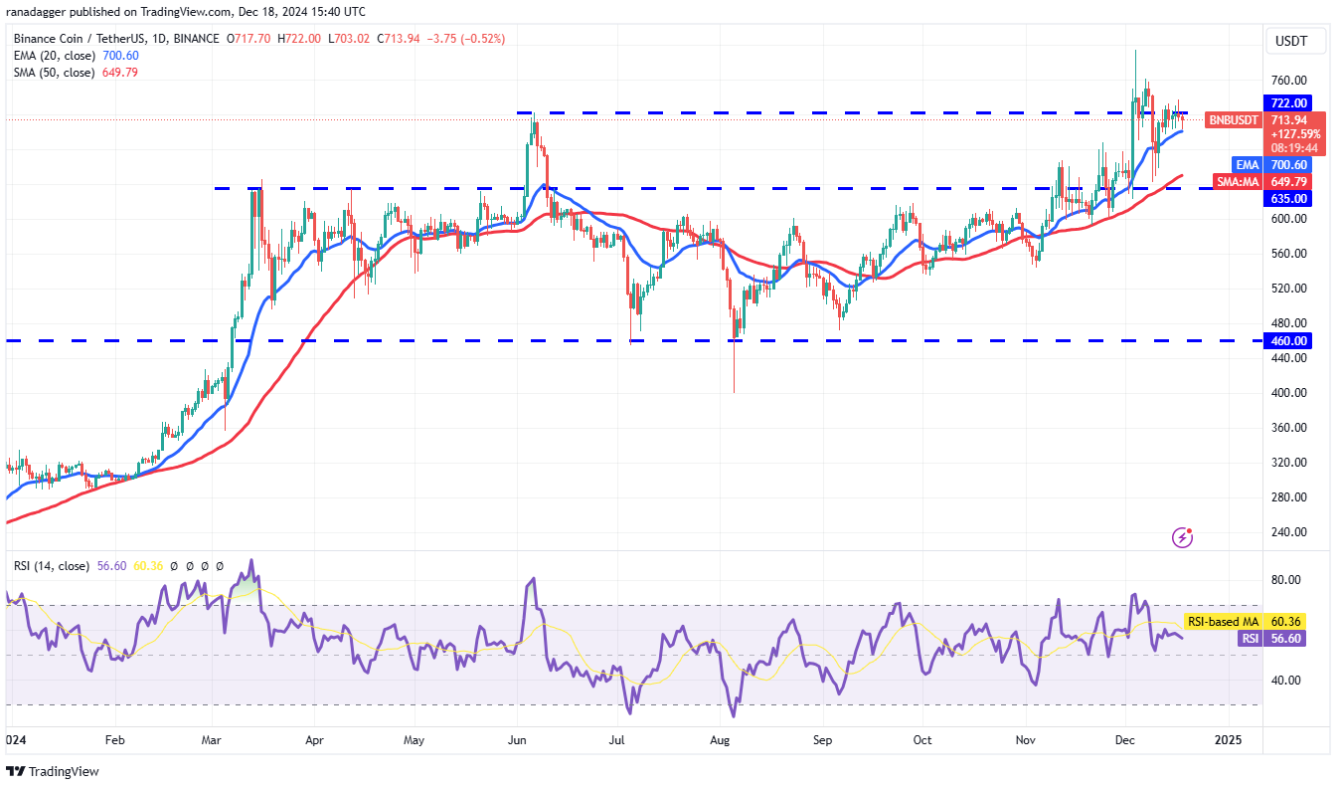This screenshot has width=1333, height=787.
Task: Click the 40.00 RSI axis label
Action: pyautogui.click(x=1286, y=681)
